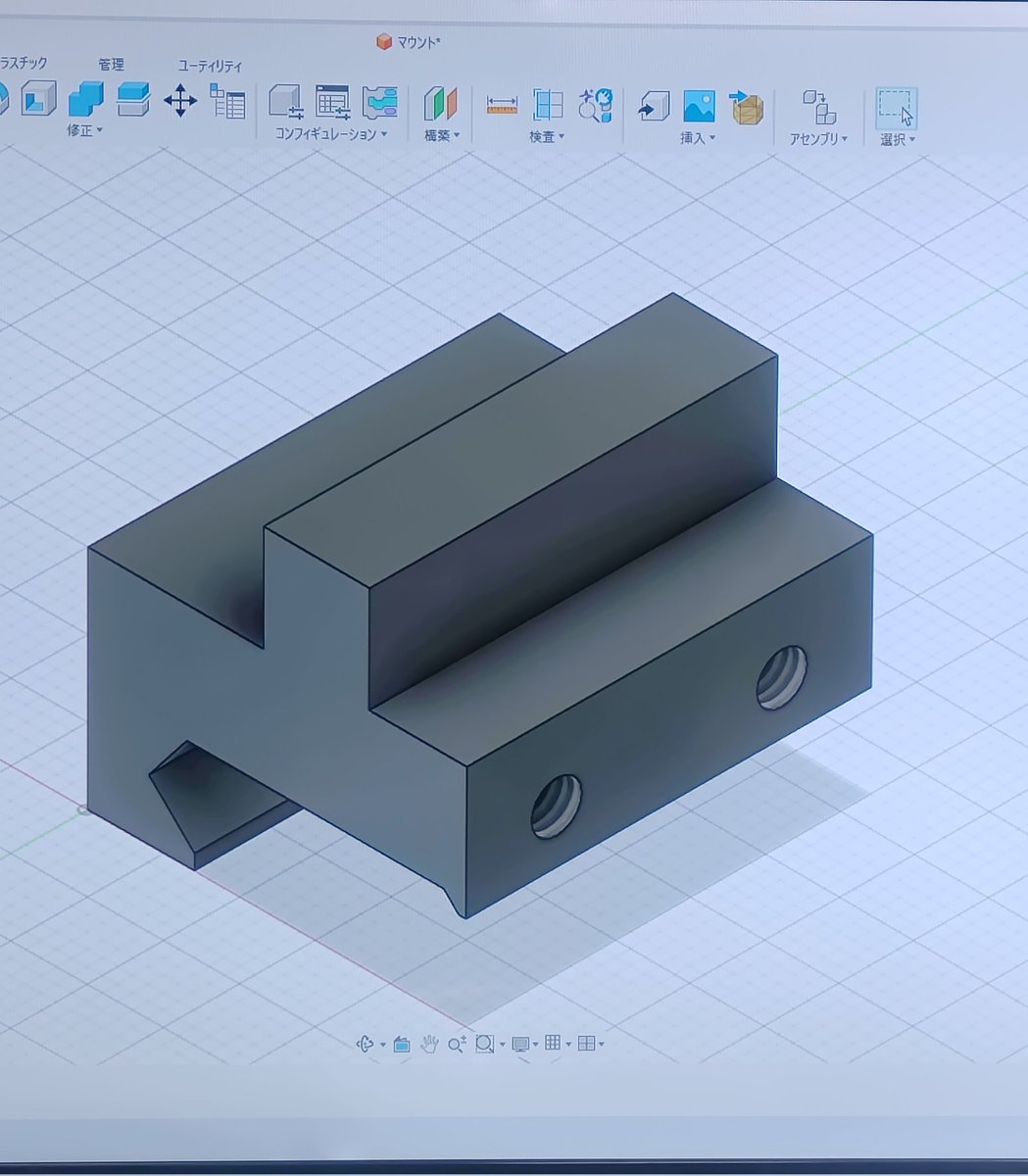
Task: Activate the Select tool icon
Action: pyautogui.click(x=896, y=108)
